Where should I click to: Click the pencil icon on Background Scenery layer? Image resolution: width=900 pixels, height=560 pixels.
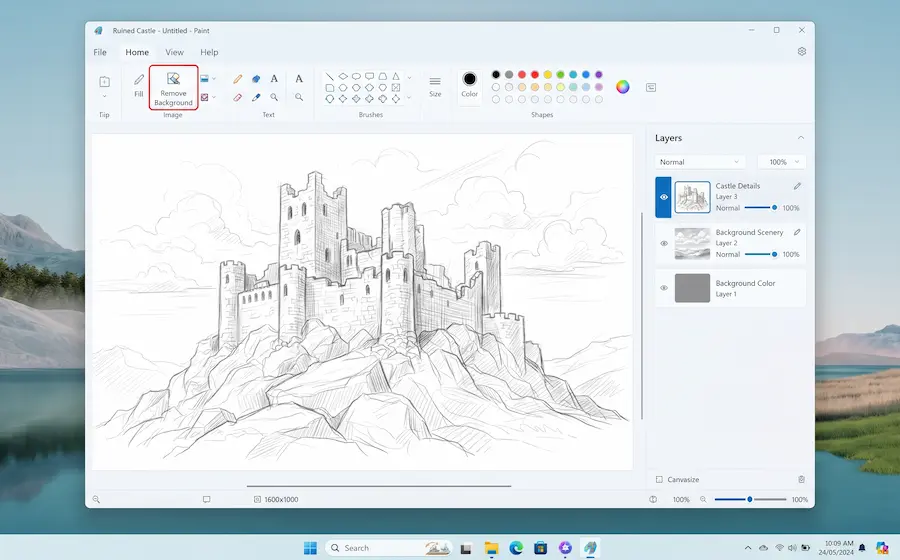(797, 232)
